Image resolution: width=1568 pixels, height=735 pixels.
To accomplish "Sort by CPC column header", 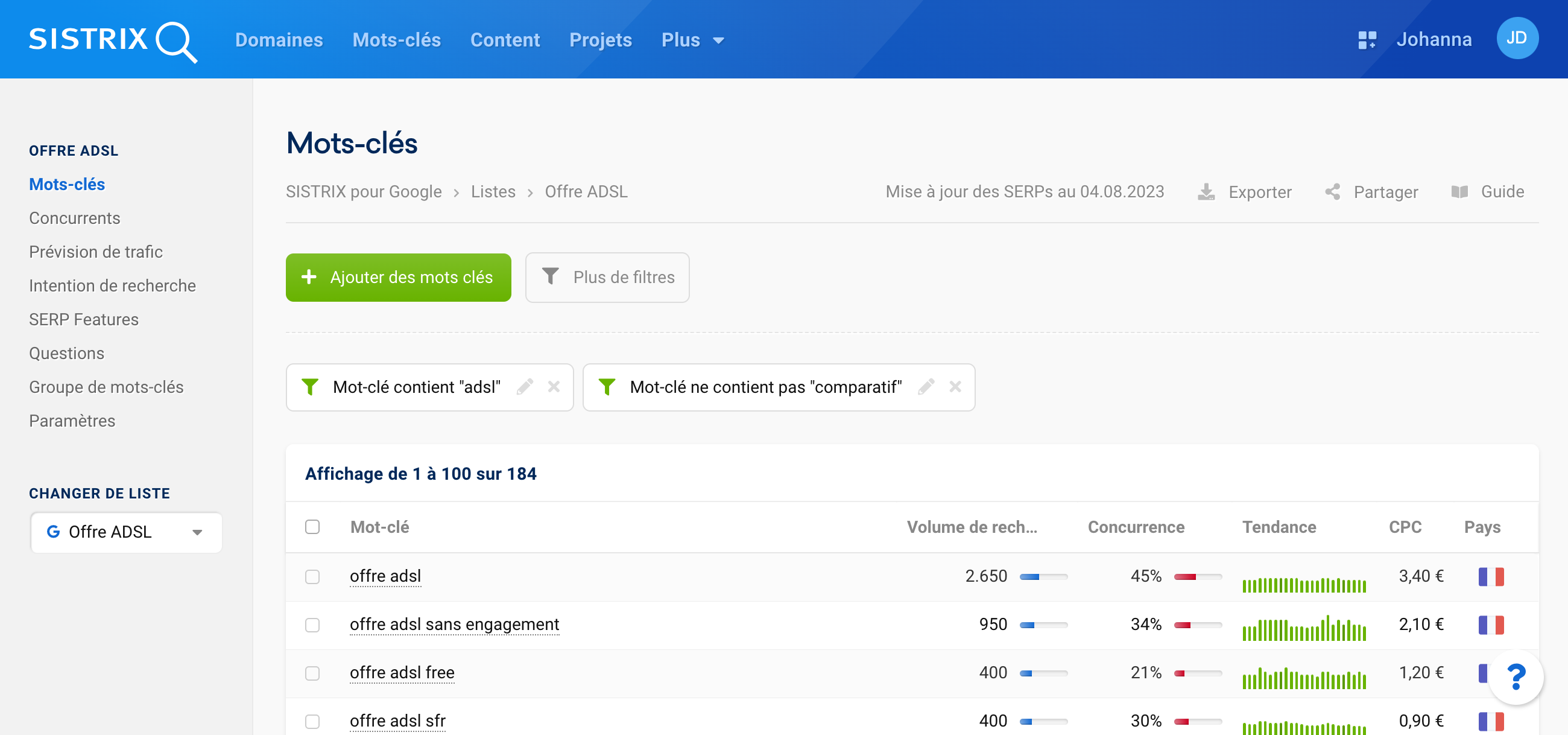I will coord(1405,527).
